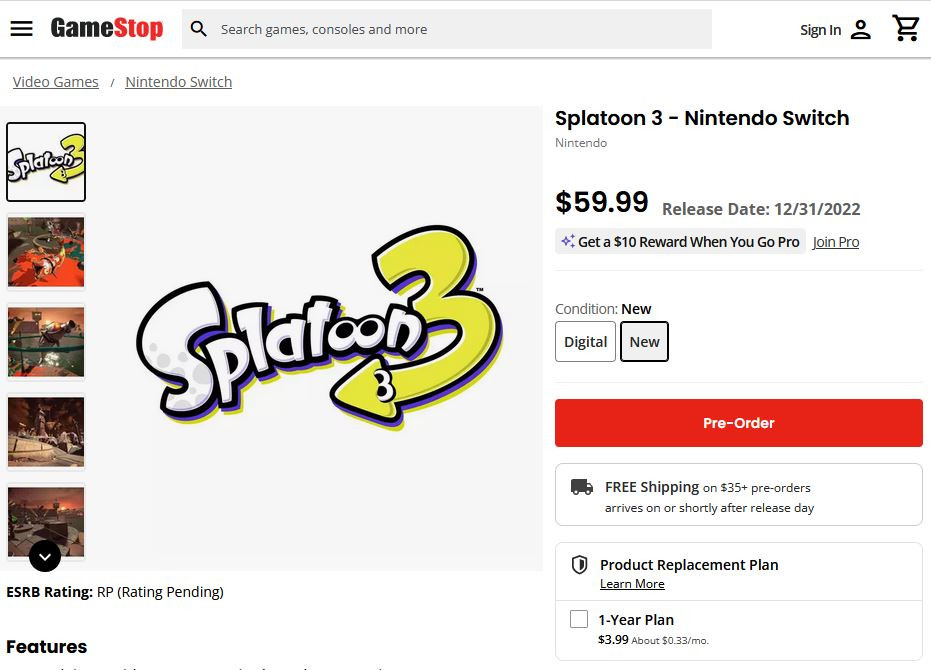Click the Product Replacement Plan shield icon
This screenshot has width=931, height=670.
[579, 565]
